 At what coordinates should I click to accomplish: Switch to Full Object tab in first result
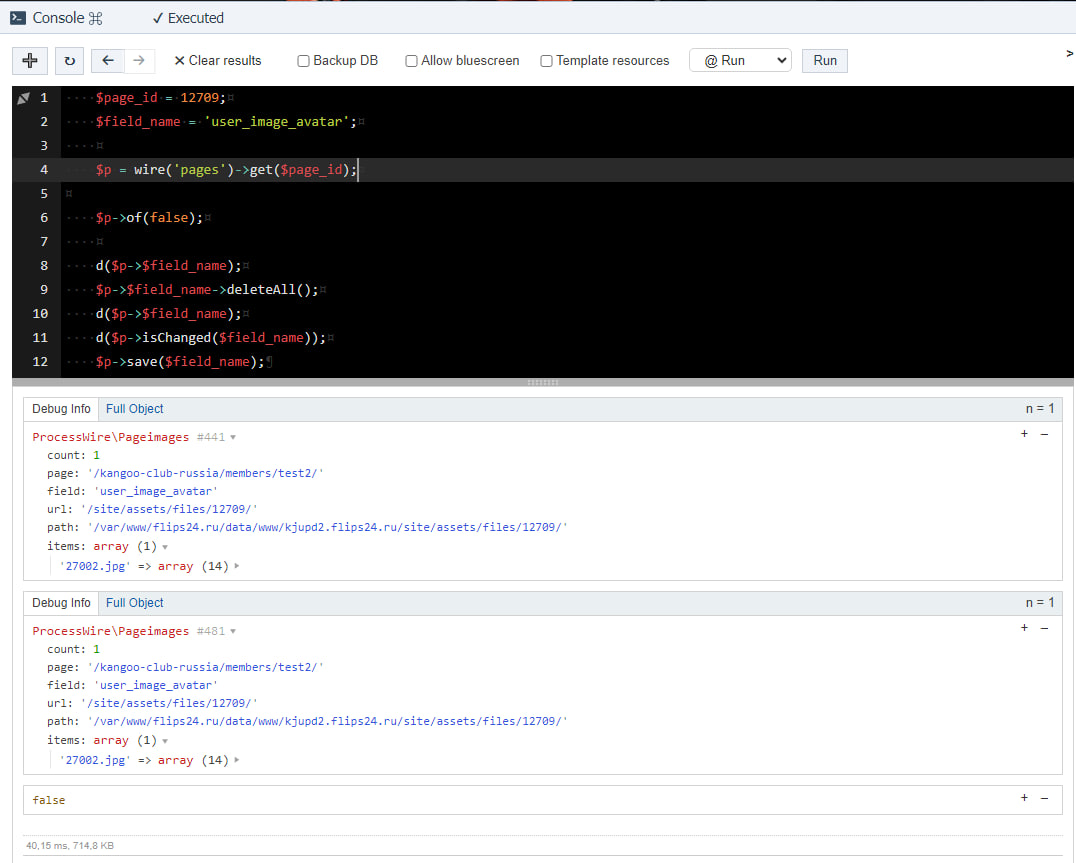click(134, 409)
